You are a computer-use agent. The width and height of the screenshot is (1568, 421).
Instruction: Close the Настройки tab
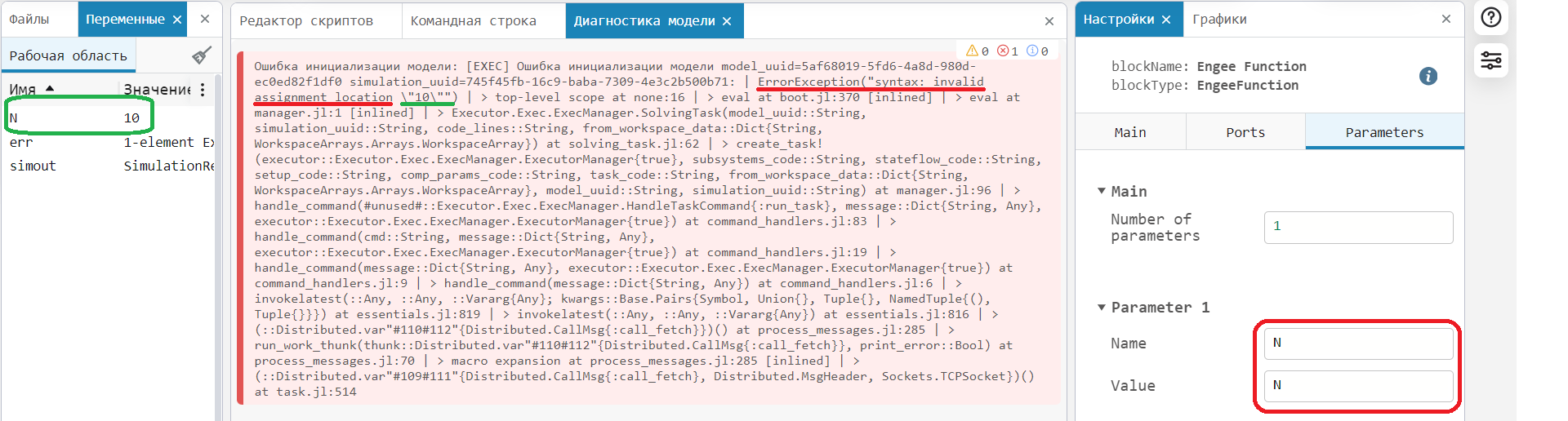tap(1166, 20)
